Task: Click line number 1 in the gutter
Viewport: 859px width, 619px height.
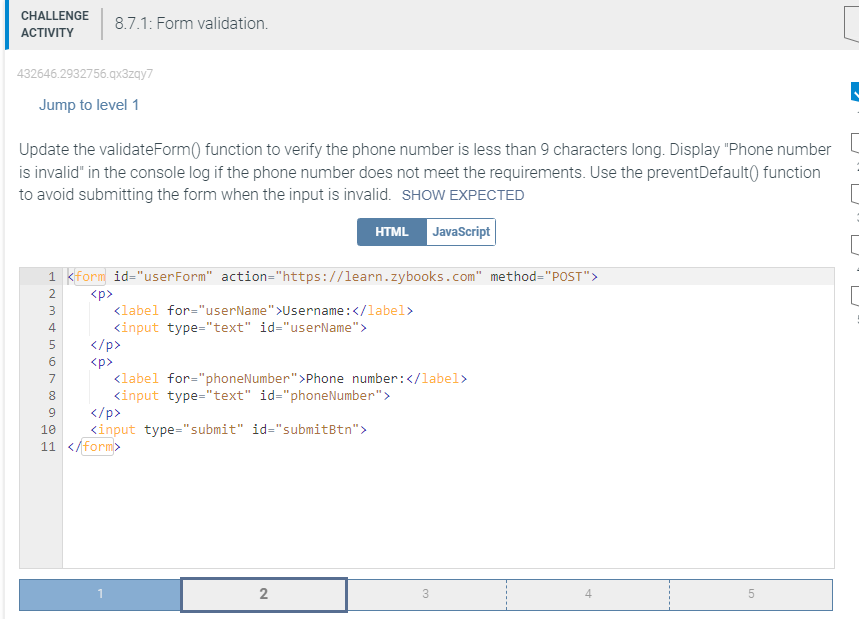Action: coord(51,277)
